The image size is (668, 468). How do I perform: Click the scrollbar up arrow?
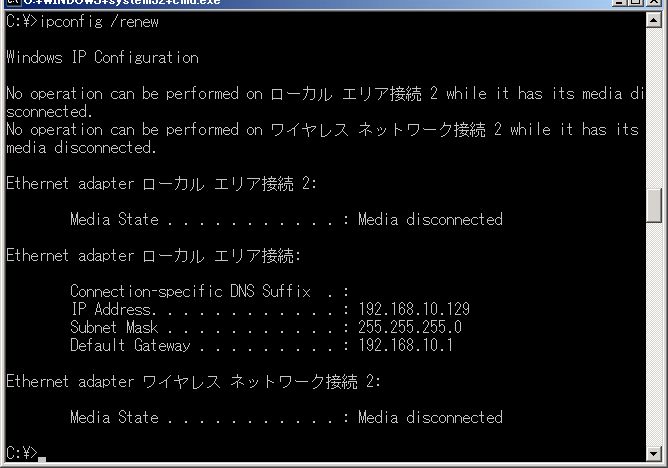click(x=654, y=20)
